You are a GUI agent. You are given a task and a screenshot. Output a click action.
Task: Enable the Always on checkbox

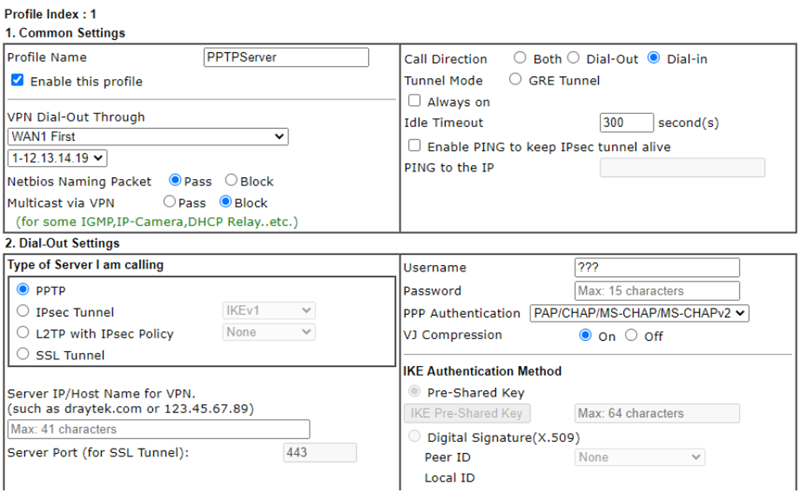pos(415,102)
